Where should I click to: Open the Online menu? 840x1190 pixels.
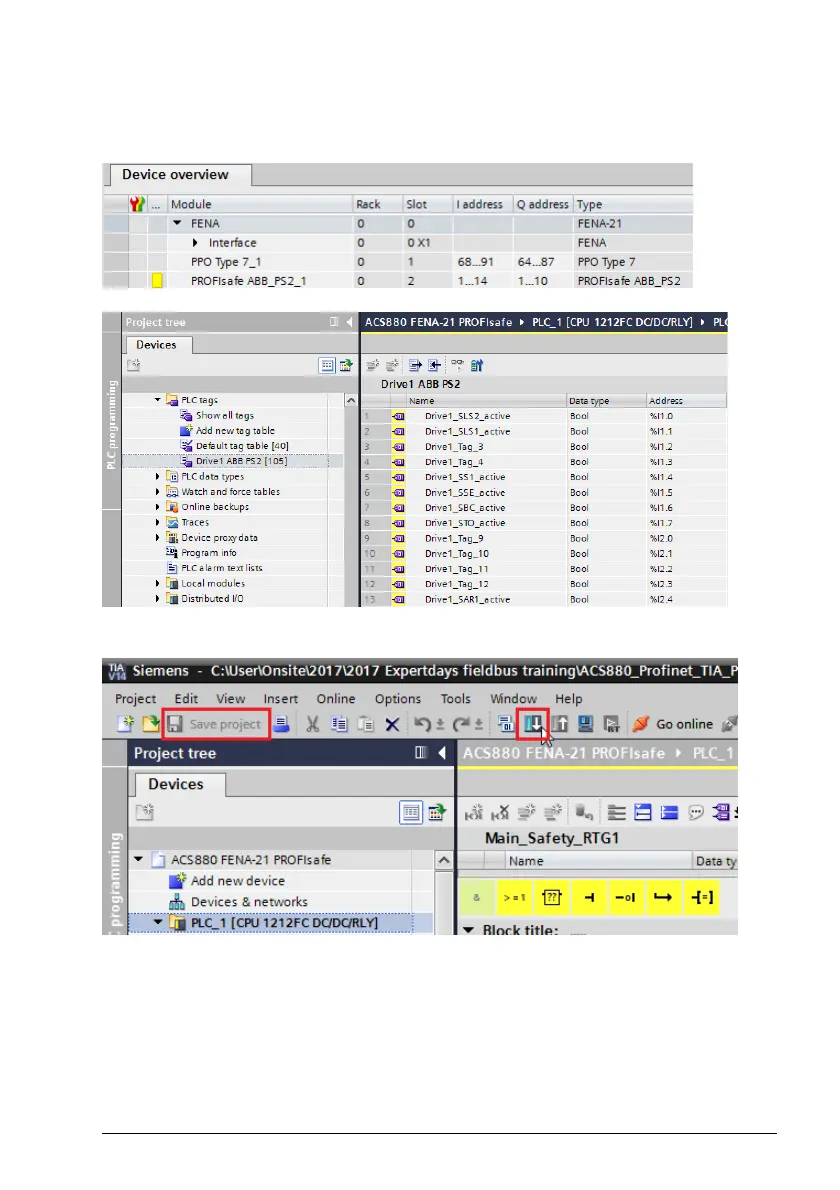[335, 699]
